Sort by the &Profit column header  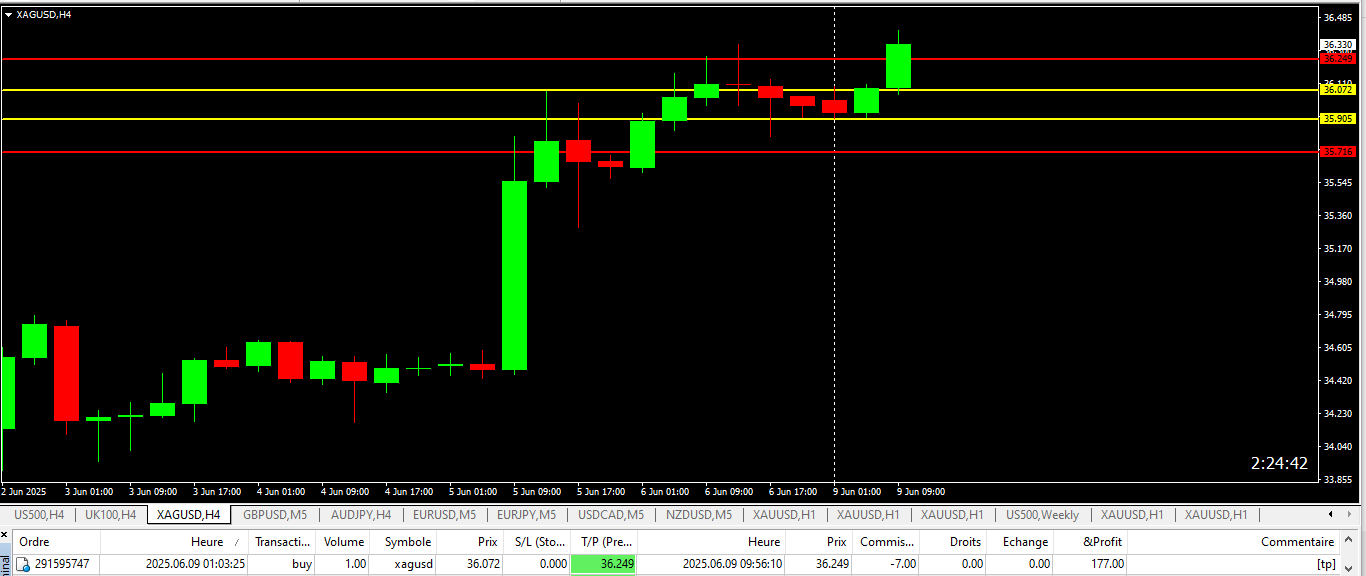click(1090, 542)
